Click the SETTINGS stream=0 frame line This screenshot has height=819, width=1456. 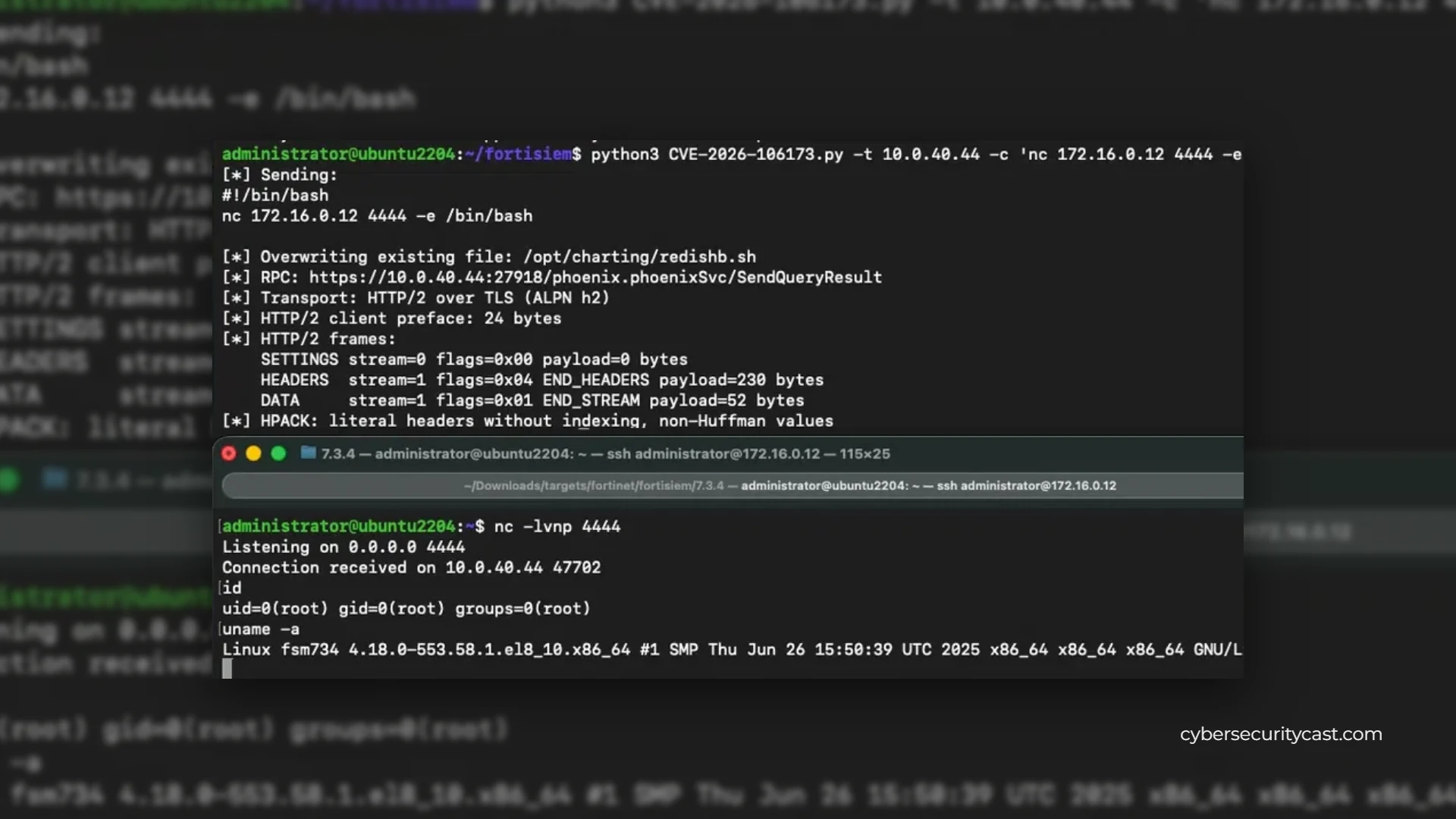click(x=474, y=359)
